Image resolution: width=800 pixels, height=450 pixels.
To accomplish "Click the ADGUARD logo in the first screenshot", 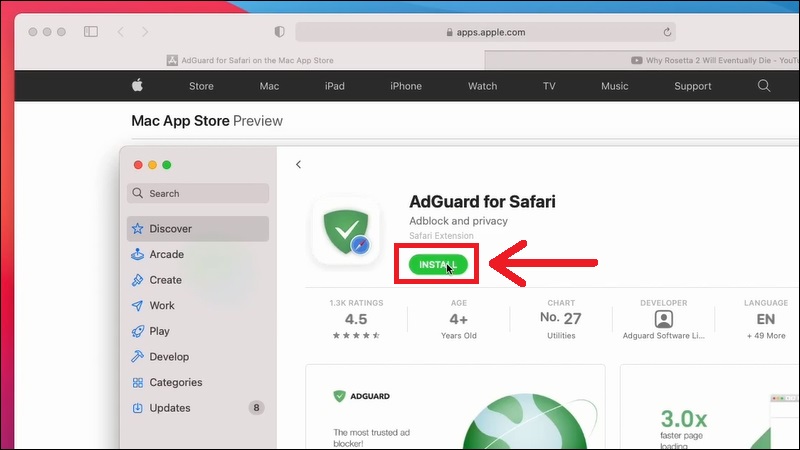I will [x=361, y=396].
